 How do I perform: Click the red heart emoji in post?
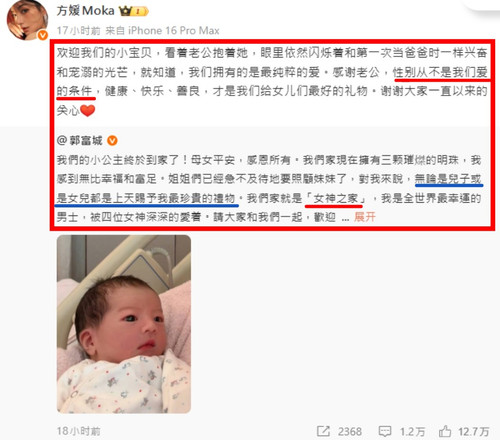[x=88, y=111]
